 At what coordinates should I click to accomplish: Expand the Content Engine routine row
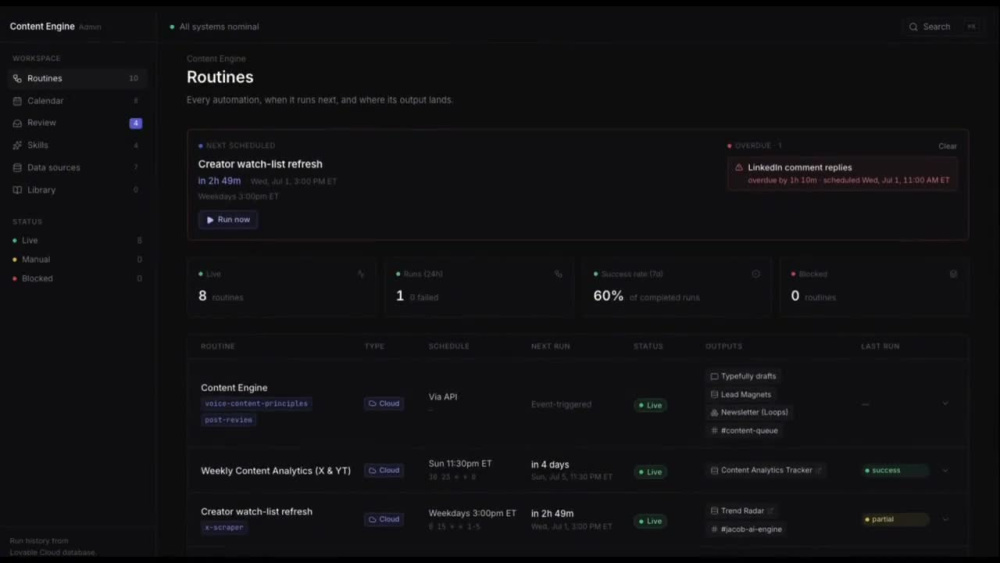tap(945, 404)
